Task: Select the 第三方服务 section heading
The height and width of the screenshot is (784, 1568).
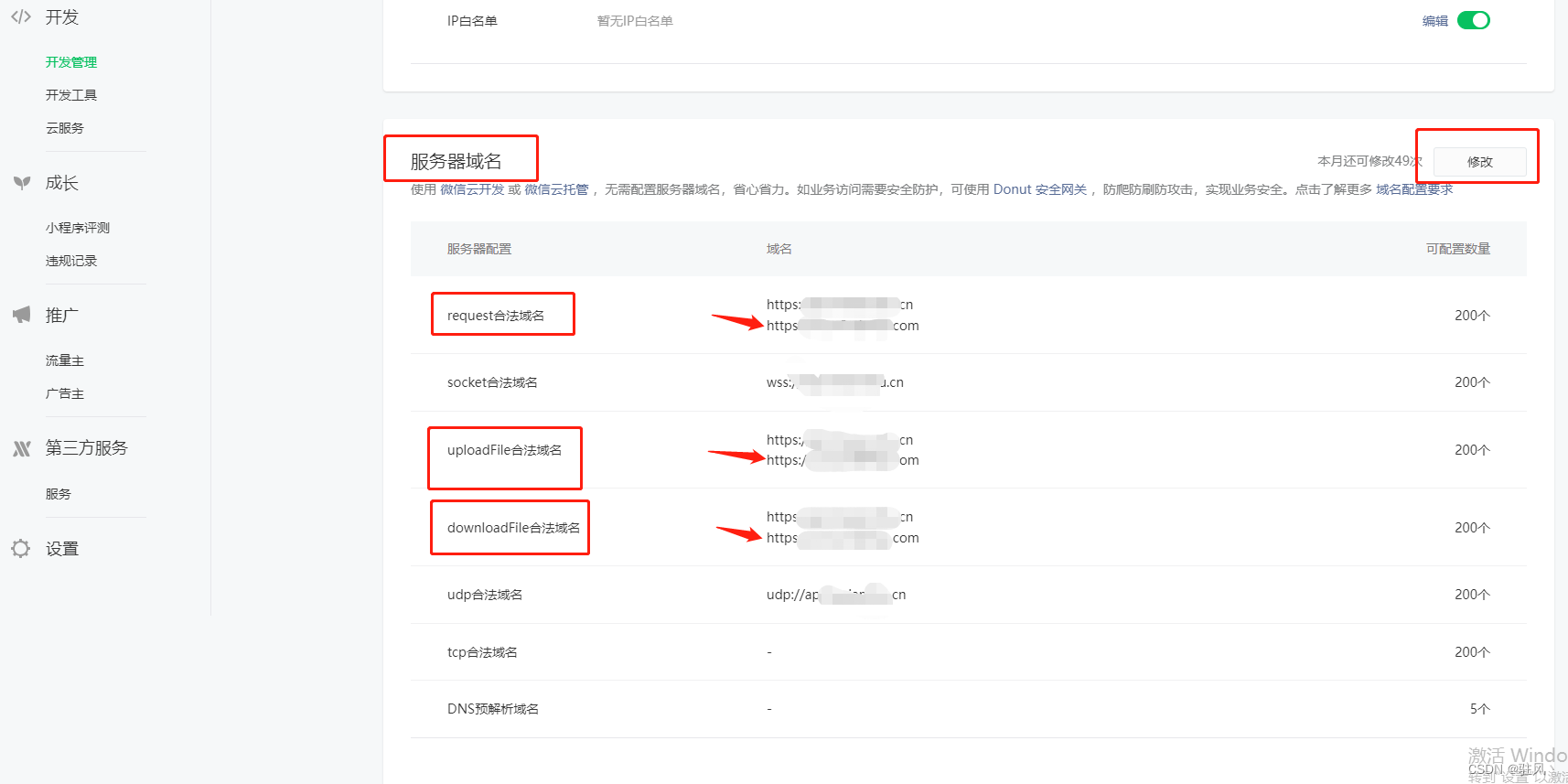Action: click(87, 448)
